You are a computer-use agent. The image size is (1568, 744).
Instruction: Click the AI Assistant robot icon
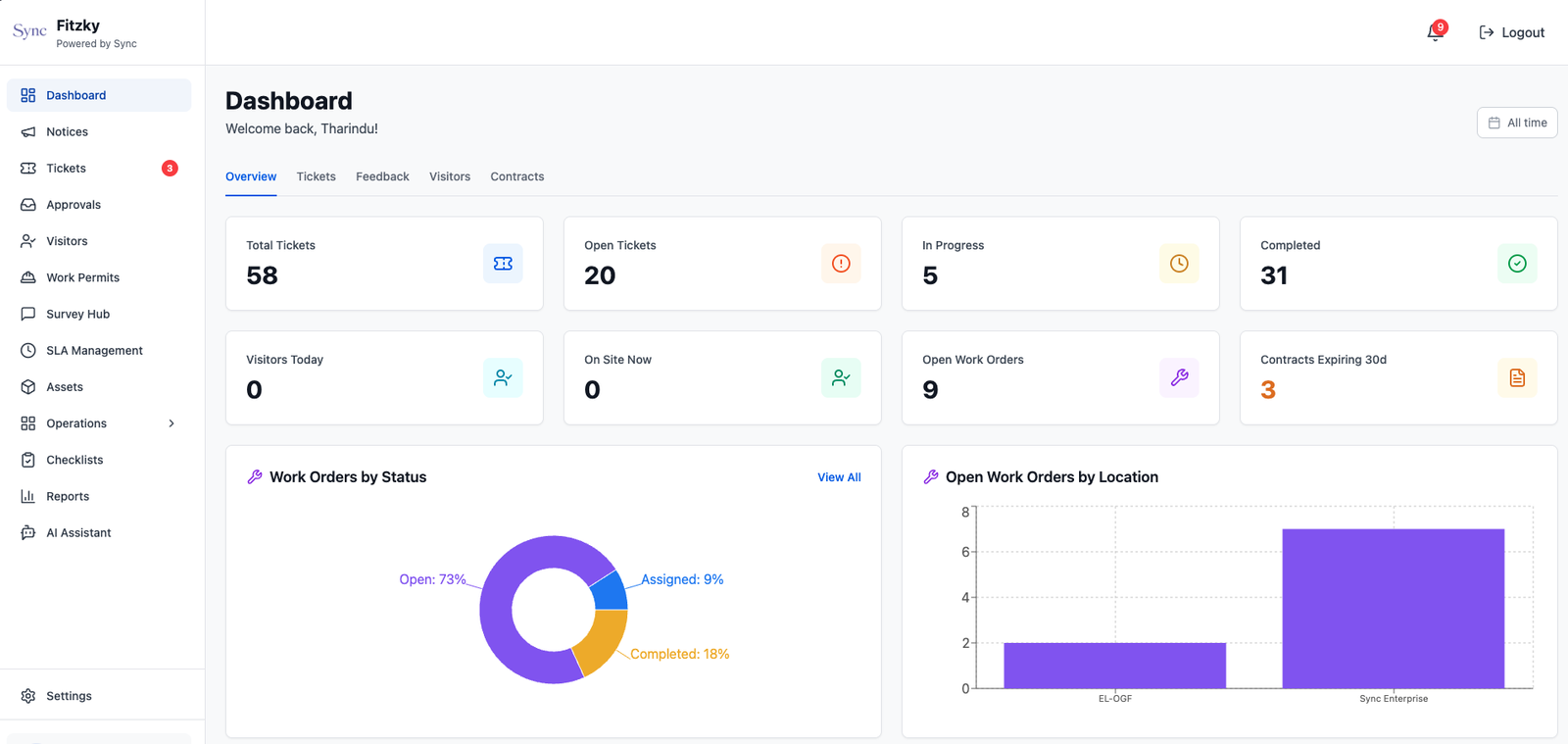(x=28, y=532)
